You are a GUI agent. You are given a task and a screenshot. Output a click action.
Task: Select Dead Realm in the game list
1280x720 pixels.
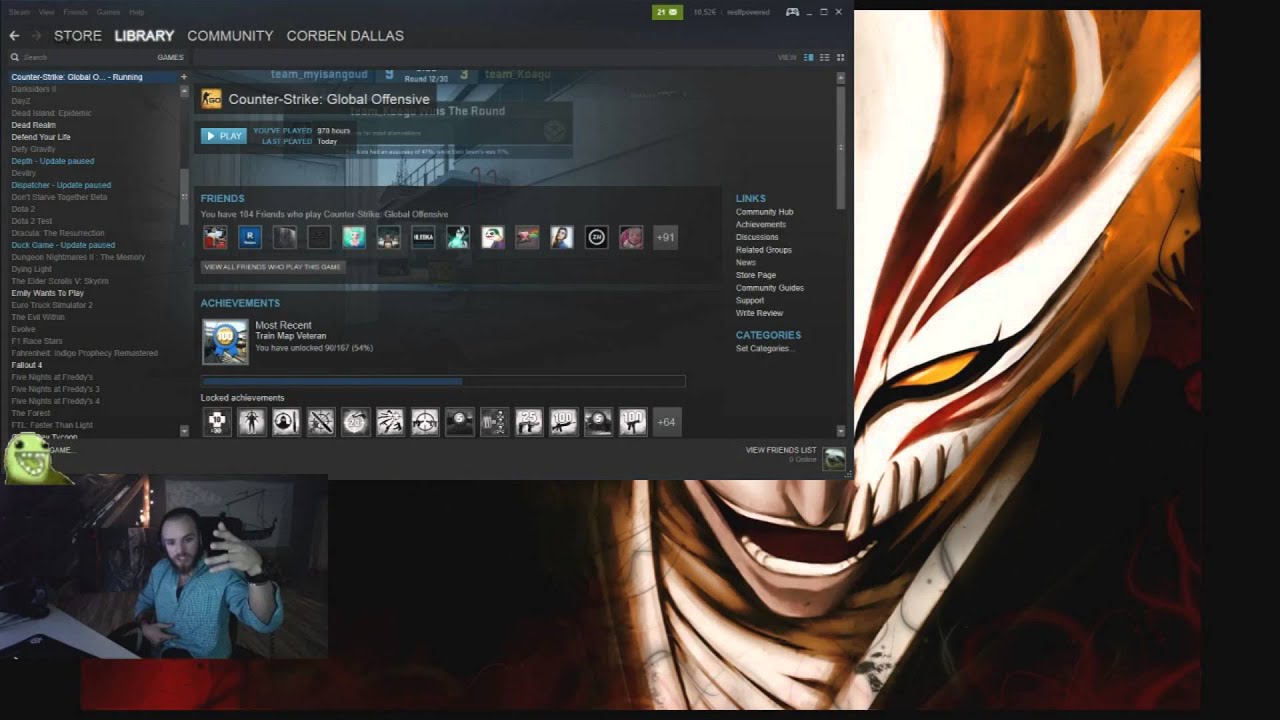coord(33,125)
